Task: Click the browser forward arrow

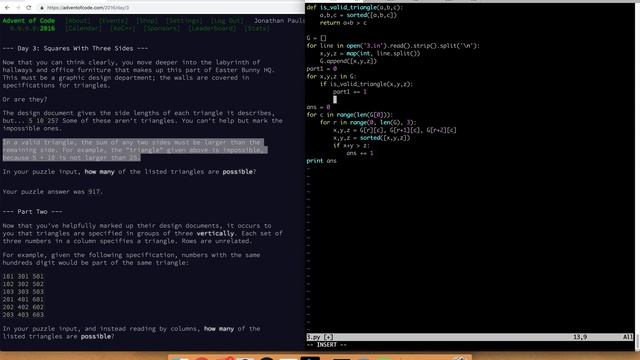Action: point(18,8)
